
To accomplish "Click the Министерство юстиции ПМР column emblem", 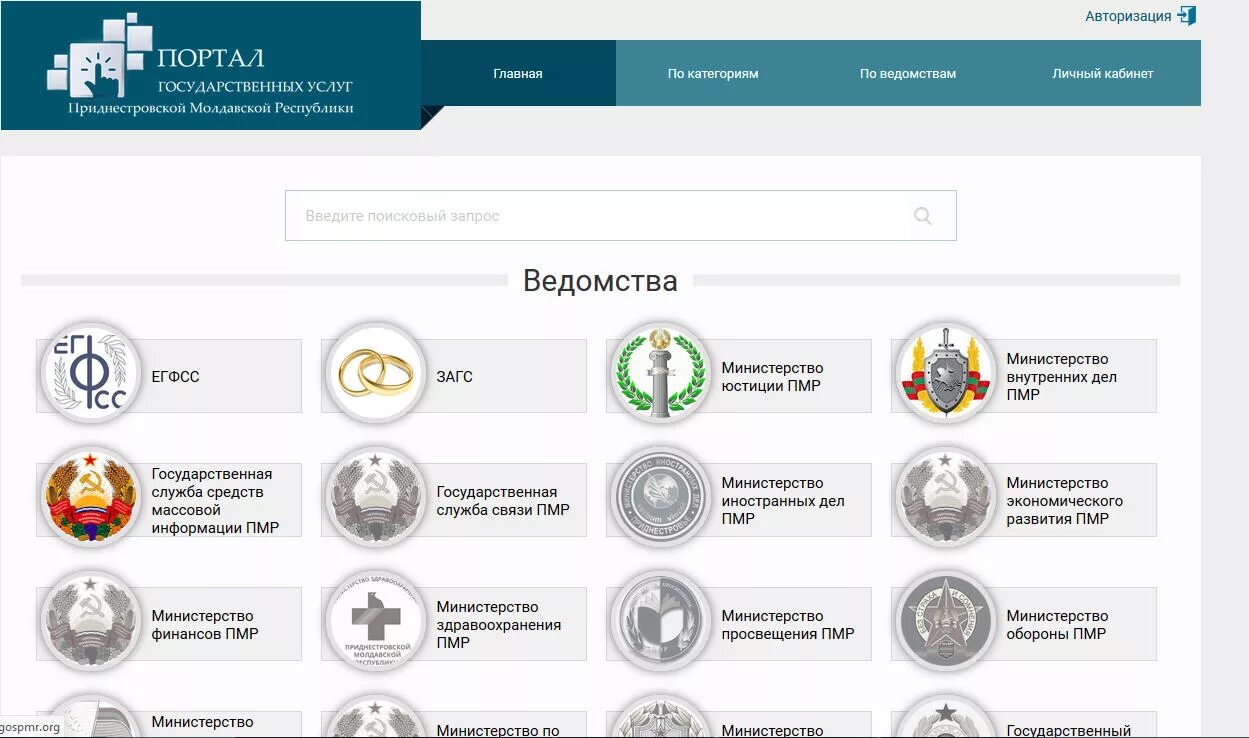I will [x=660, y=373].
